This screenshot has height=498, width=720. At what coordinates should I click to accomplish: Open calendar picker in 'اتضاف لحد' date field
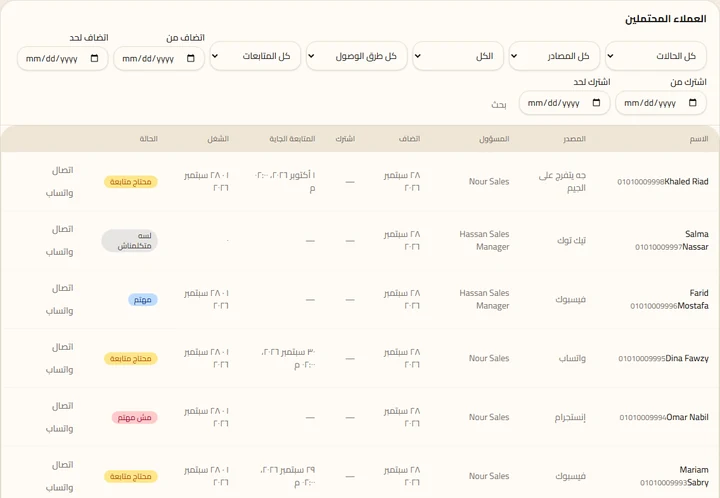click(x=95, y=58)
